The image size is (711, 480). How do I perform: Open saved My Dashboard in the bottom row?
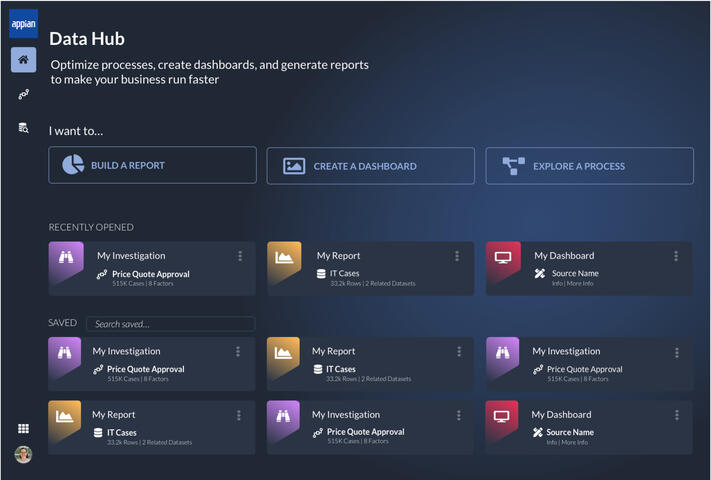(x=561, y=414)
